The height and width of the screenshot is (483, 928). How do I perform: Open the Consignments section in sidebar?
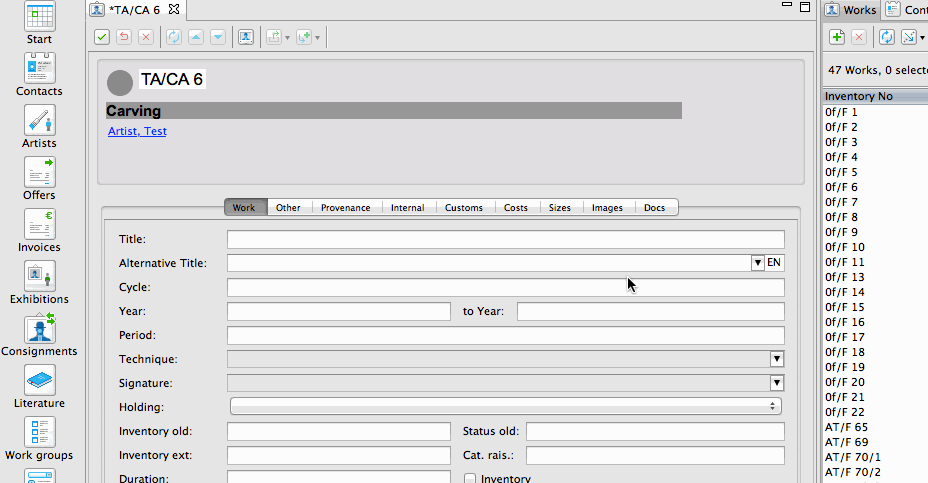(39, 335)
